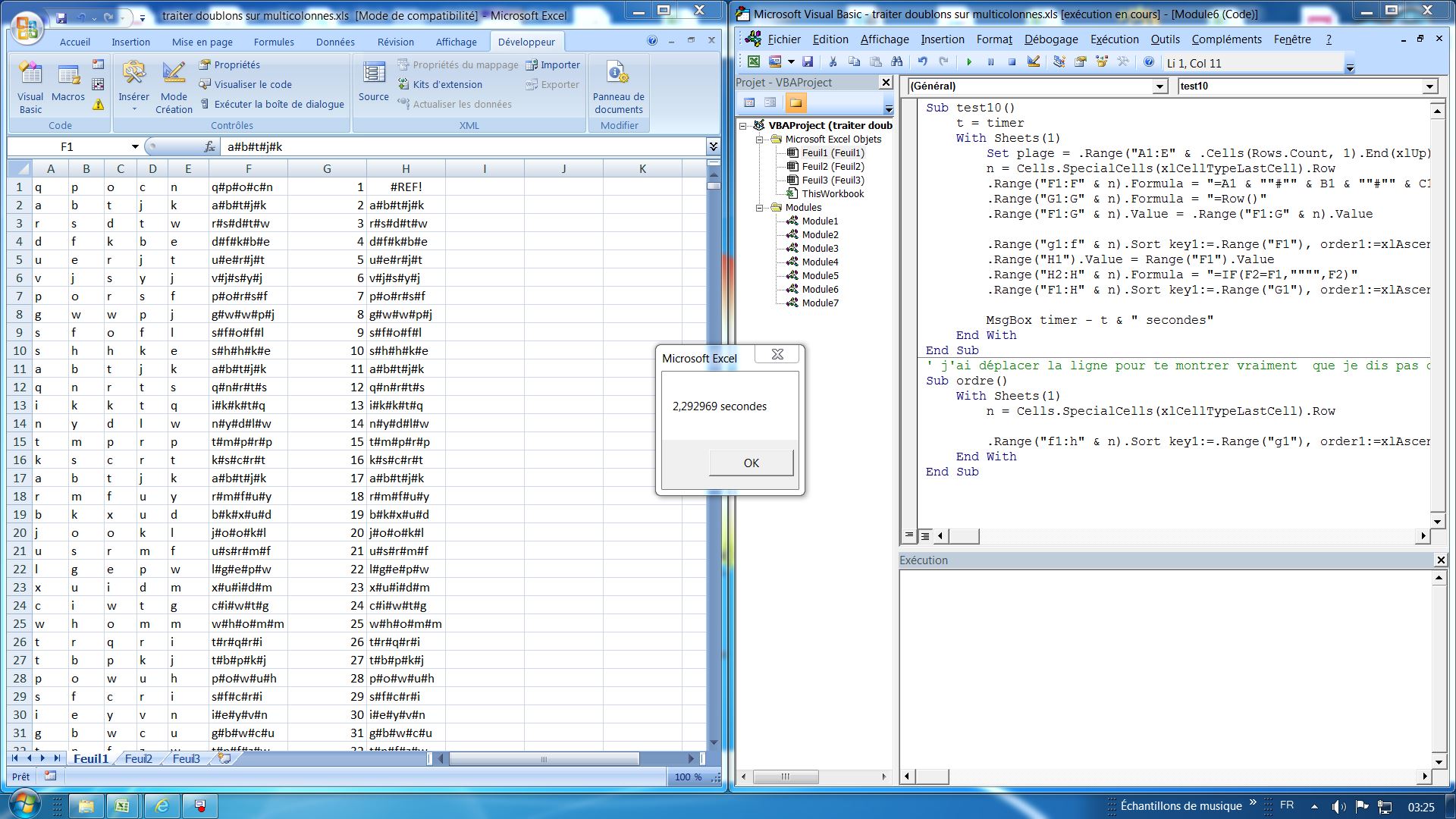
Task: Open the Données ribbon tab
Action: coord(335,42)
